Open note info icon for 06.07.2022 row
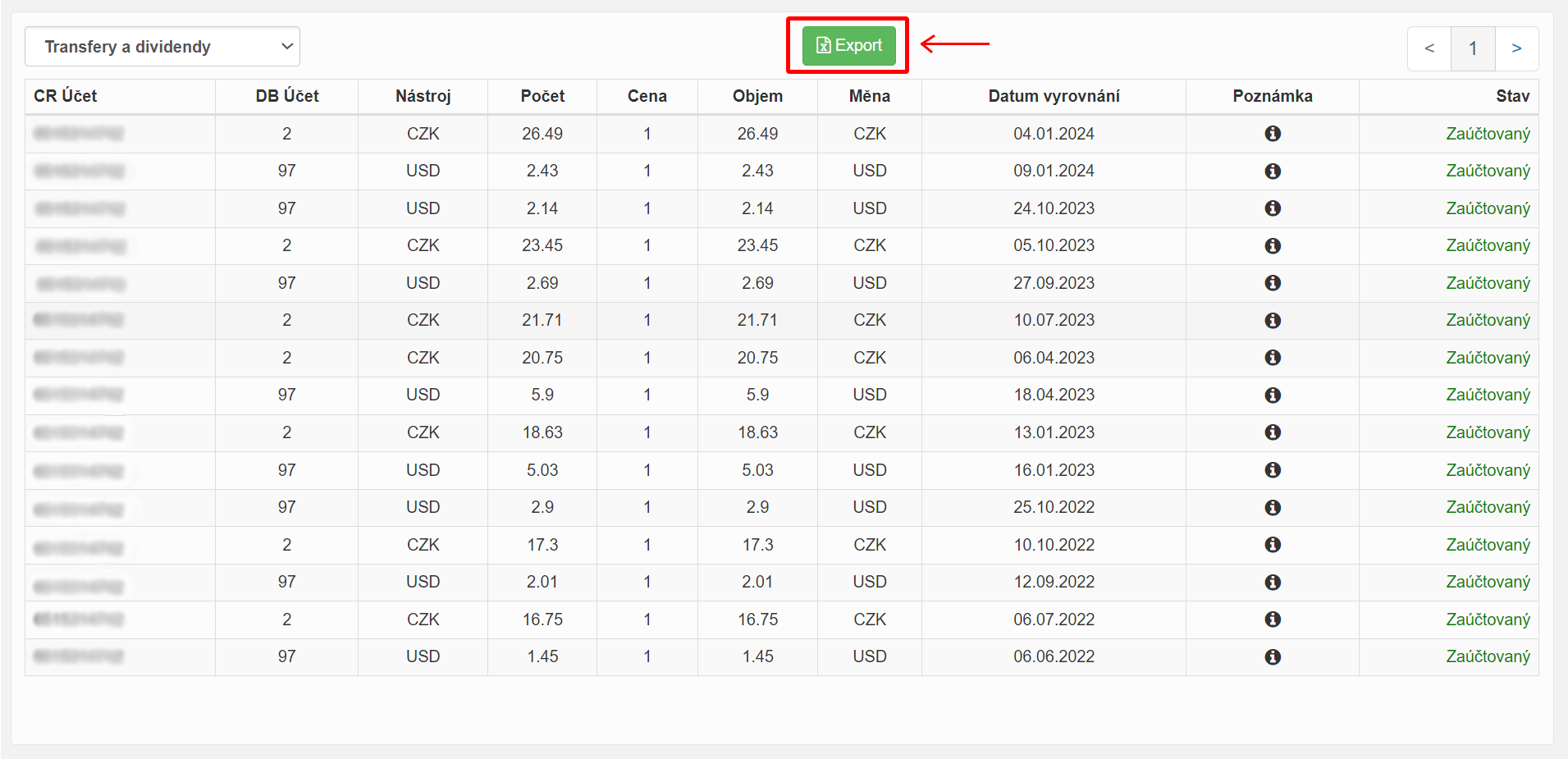Viewport: 1568px width, 759px height. [x=1273, y=620]
